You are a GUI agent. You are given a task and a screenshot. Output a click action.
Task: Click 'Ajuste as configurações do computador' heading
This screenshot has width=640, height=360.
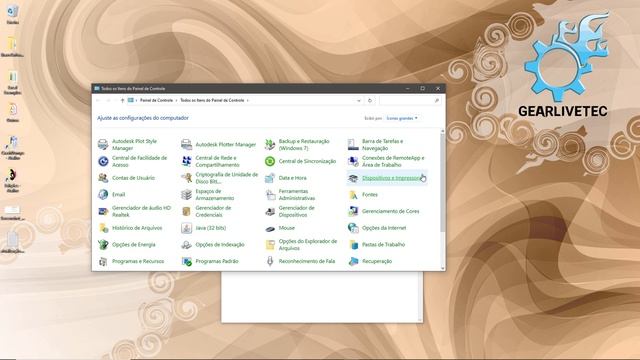tap(143, 118)
